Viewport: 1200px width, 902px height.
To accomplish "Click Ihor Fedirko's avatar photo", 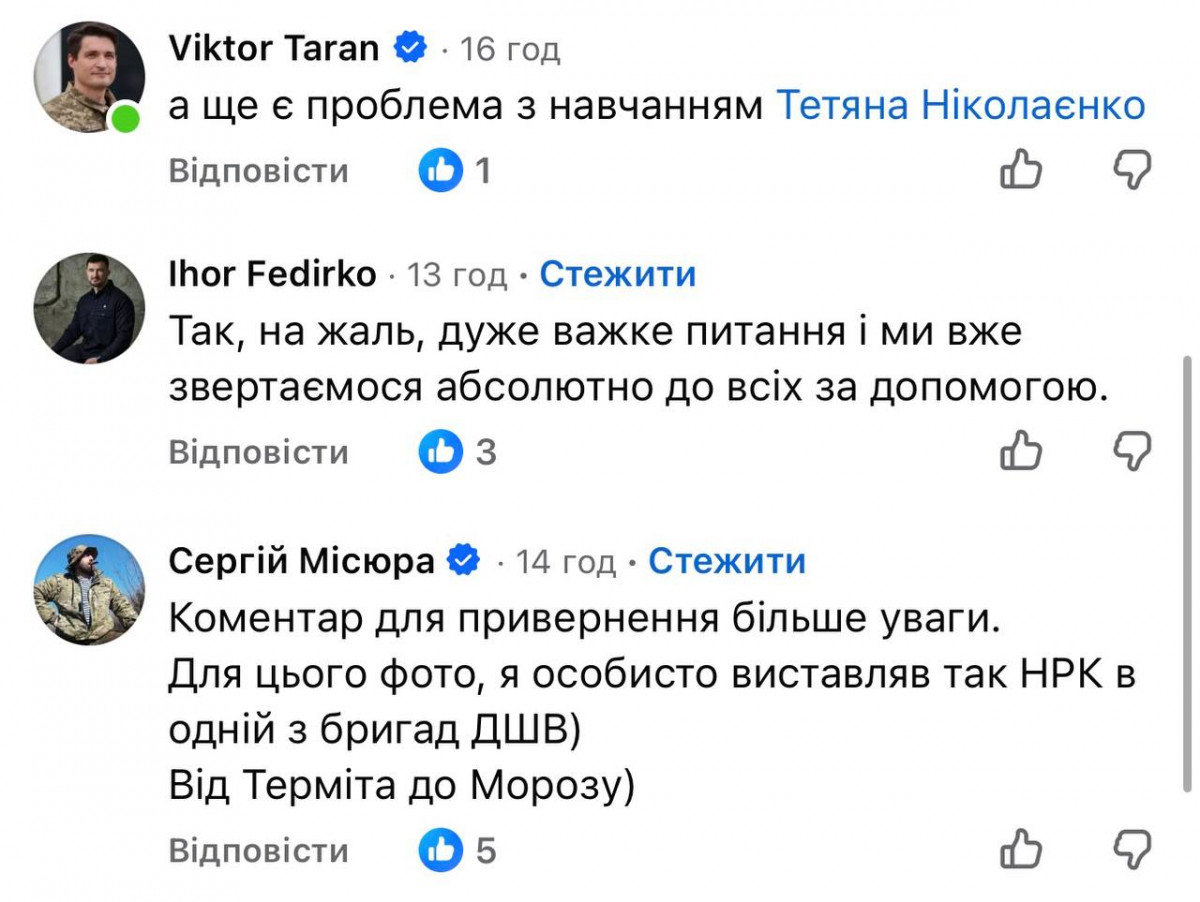I will 90,308.
